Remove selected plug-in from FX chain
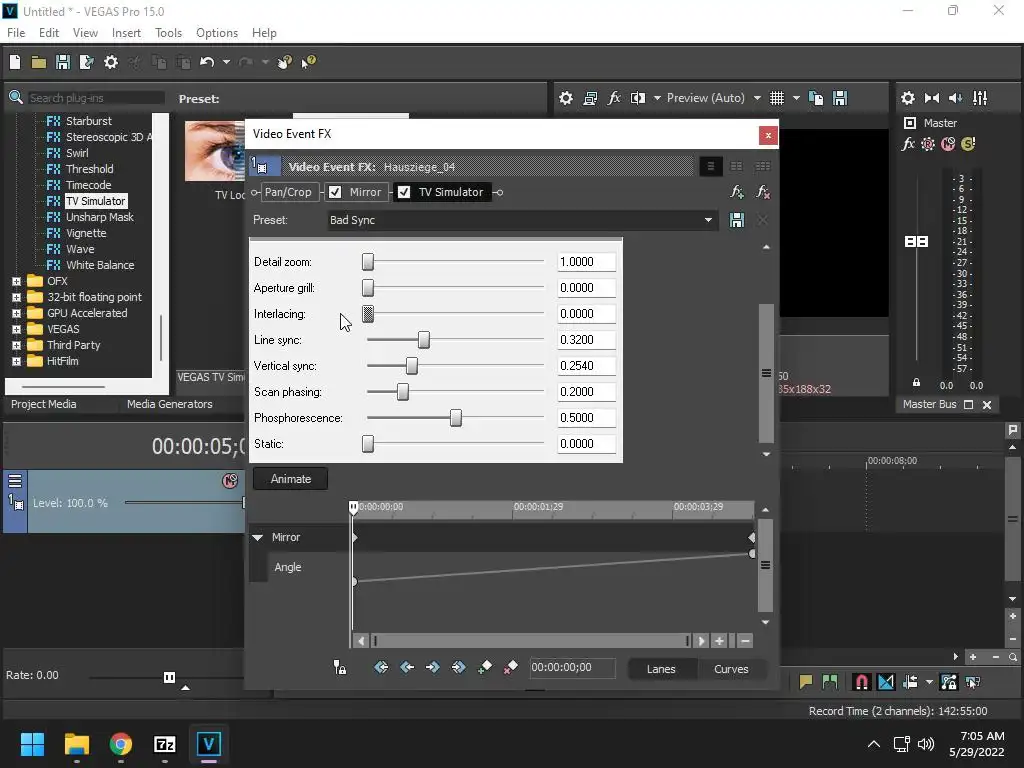 762,192
